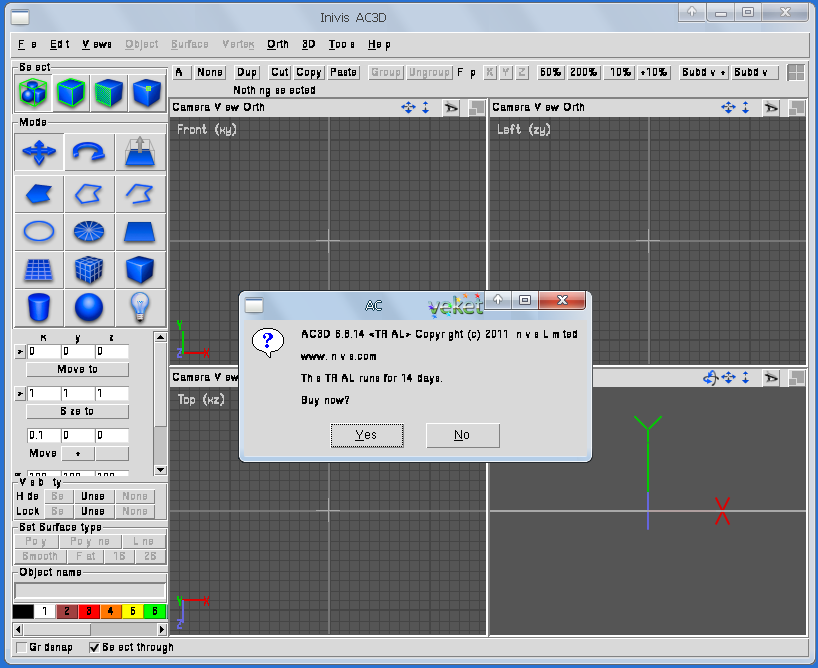Pick the yellow palette swatch 5
Image resolution: width=818 pixels, height=668 pixels.
point(133,611)
